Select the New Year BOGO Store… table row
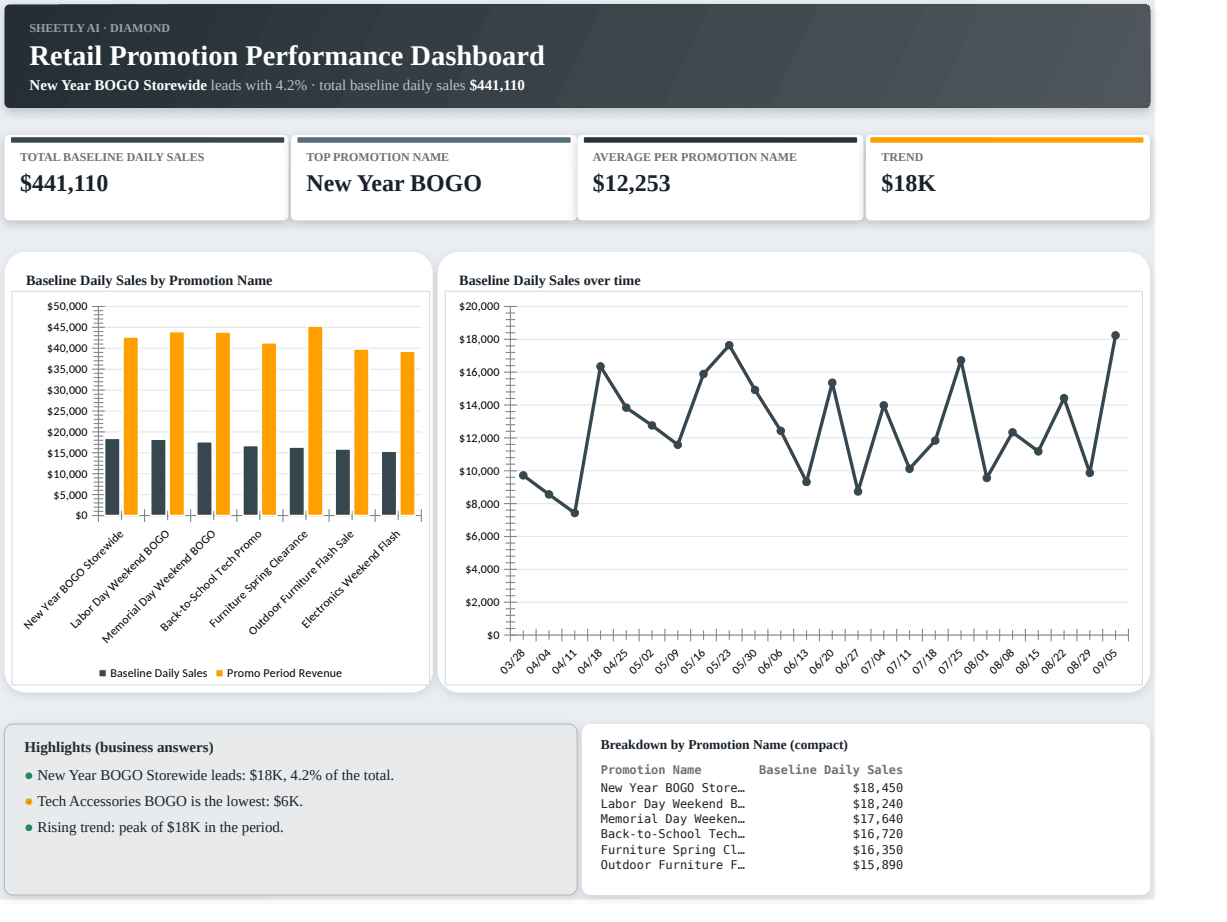 tap(752, 788)
